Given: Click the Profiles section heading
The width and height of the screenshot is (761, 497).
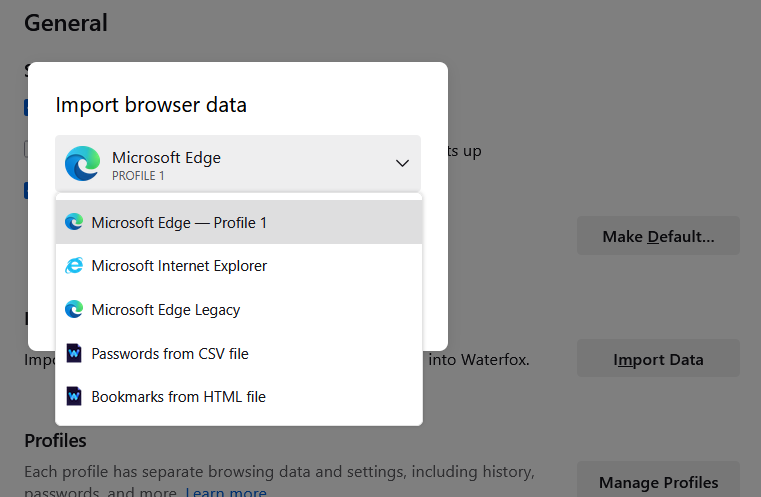Looking at the screenshot, I should coord(55,441).
